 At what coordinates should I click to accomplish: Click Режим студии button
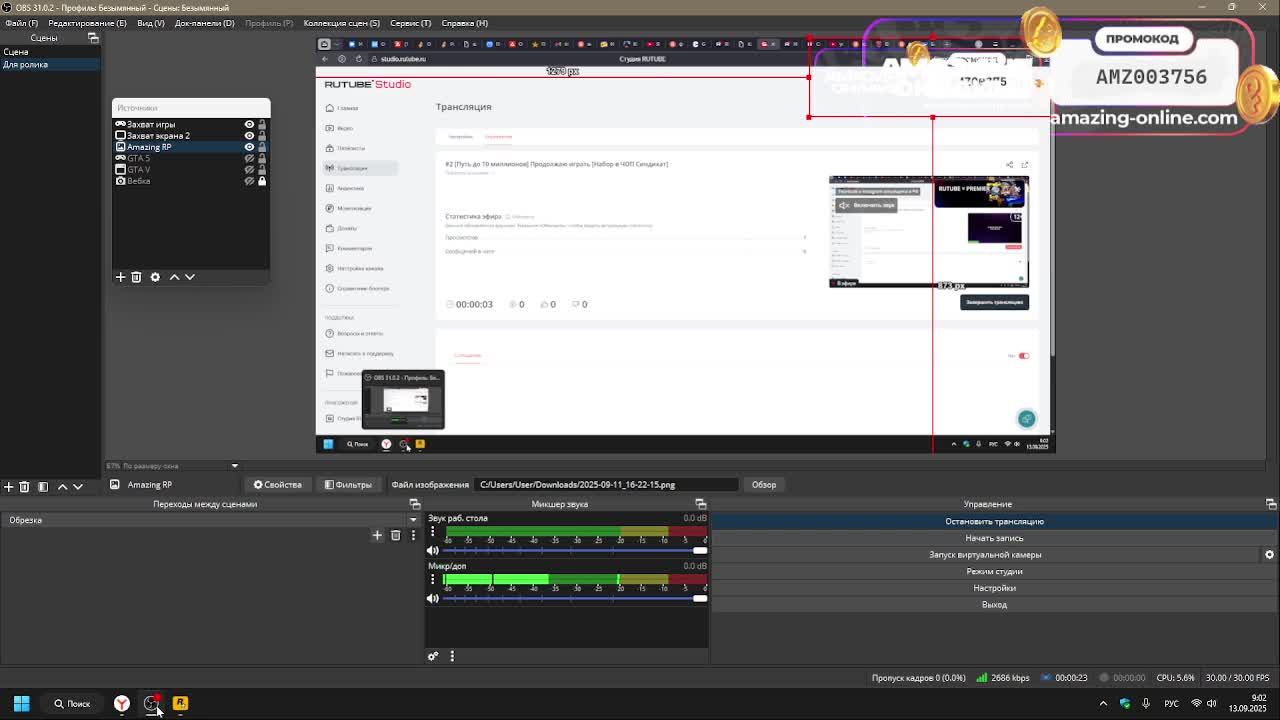click(x=994, y=572)
